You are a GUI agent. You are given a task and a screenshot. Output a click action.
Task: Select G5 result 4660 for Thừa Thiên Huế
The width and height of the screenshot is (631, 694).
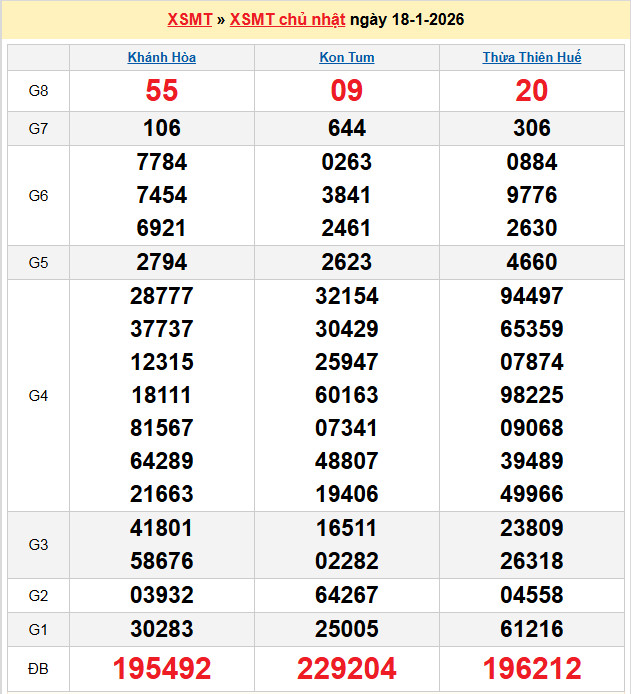click(531, 262)
